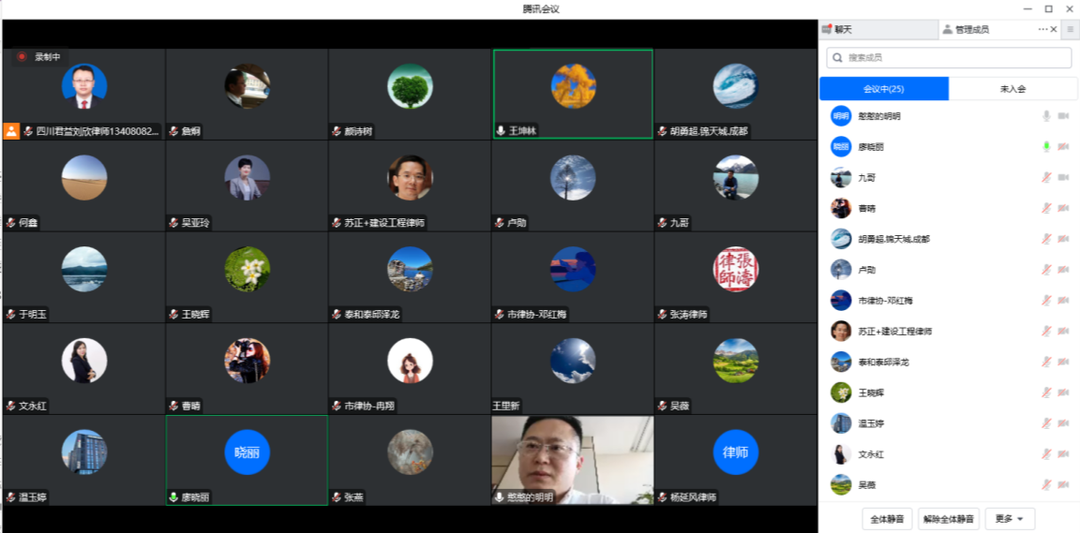Toggle microphone for 憨憨的明明 in member list
The height and width of the screenshot is (533, 1080).
[x=1046, y=116]
